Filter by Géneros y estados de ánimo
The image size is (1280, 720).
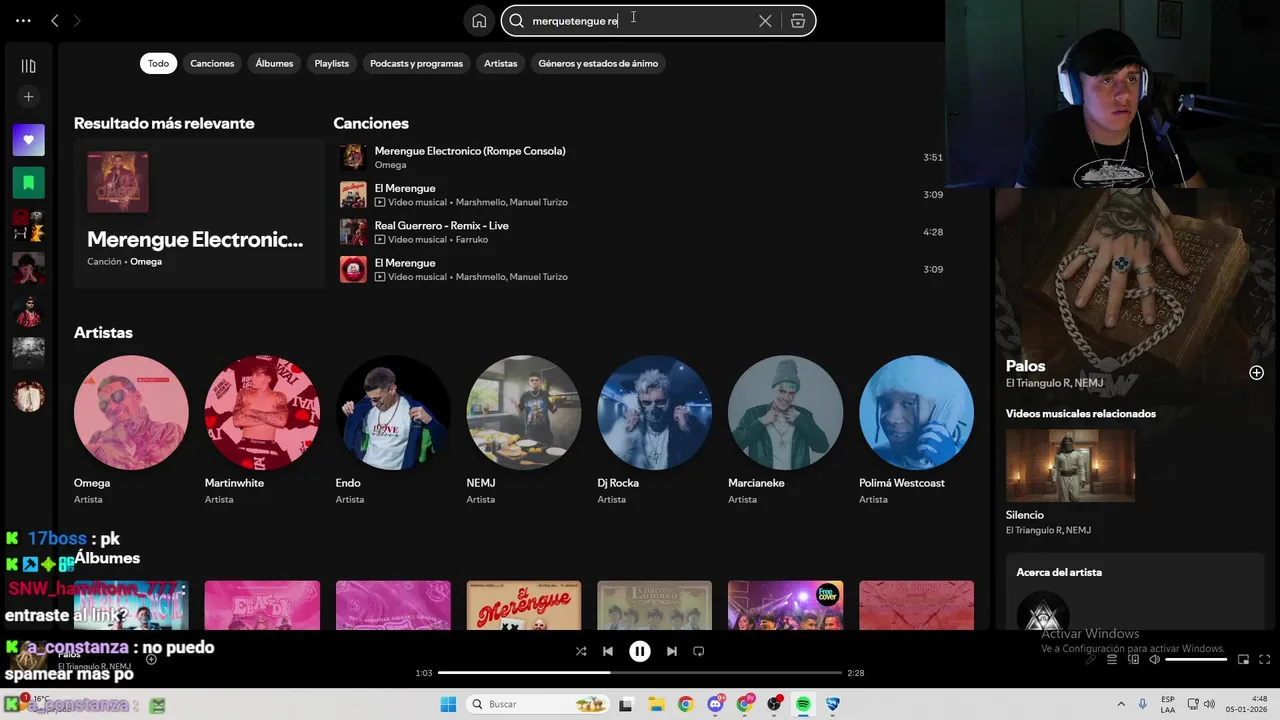click(x=598, y=63)
